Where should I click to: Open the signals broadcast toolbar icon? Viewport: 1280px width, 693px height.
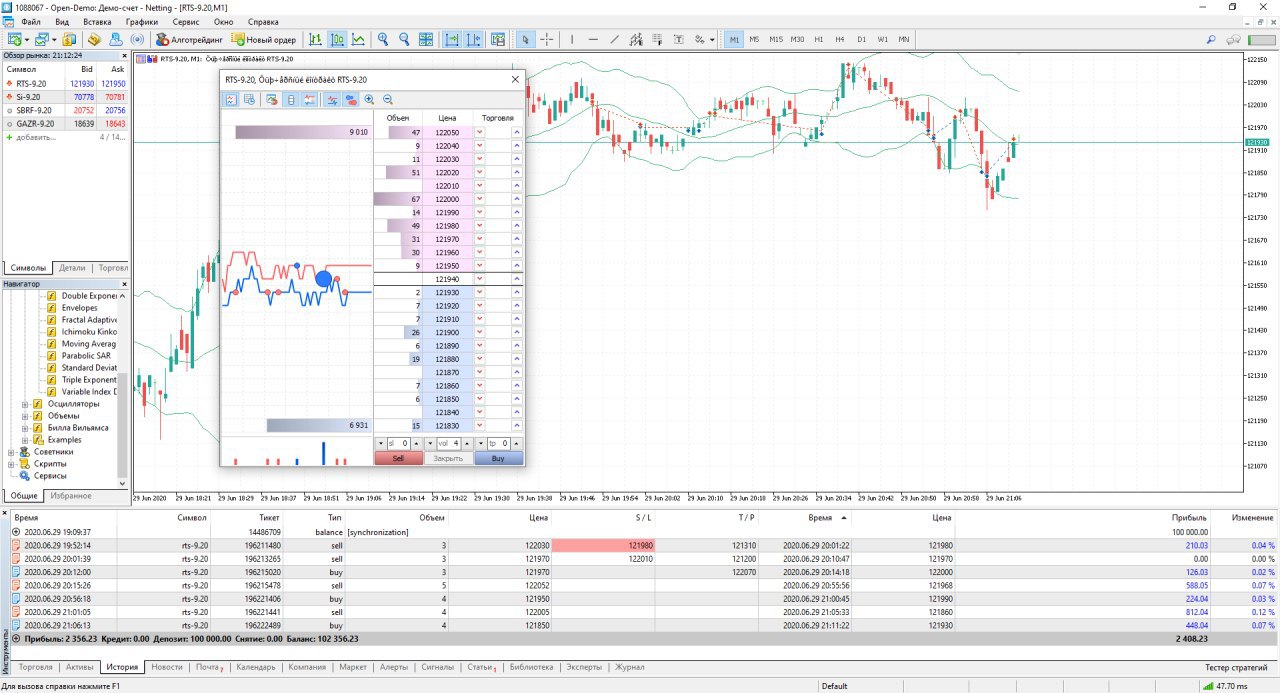[x=137, y=40]
